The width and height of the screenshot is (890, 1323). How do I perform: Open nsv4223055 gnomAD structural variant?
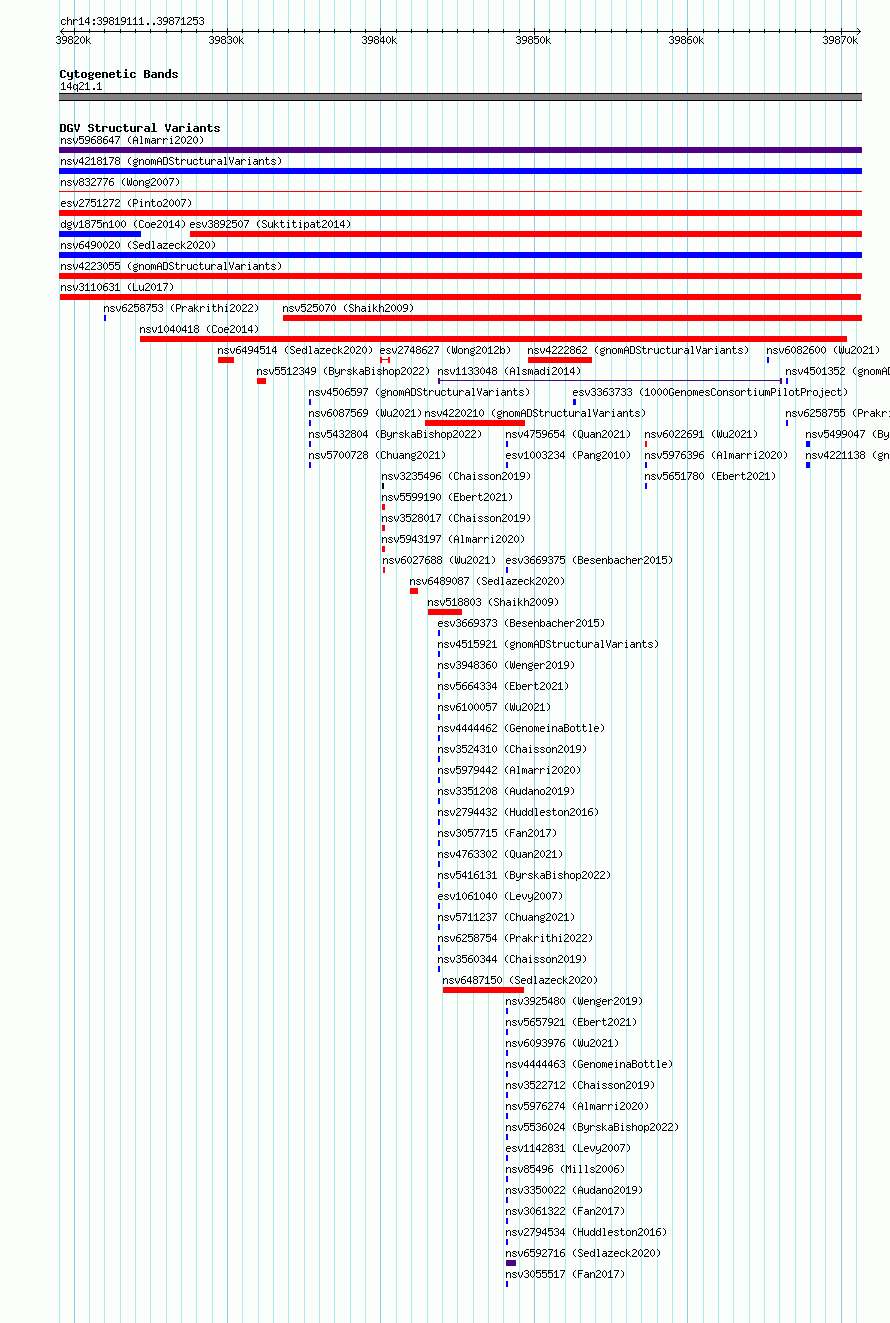[x=171, y=266]
